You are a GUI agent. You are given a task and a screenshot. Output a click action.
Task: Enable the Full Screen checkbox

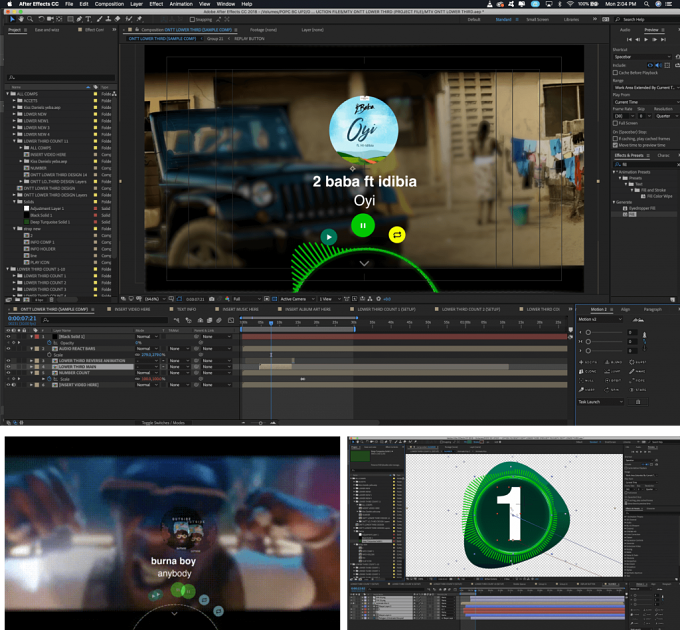[615, 123]
